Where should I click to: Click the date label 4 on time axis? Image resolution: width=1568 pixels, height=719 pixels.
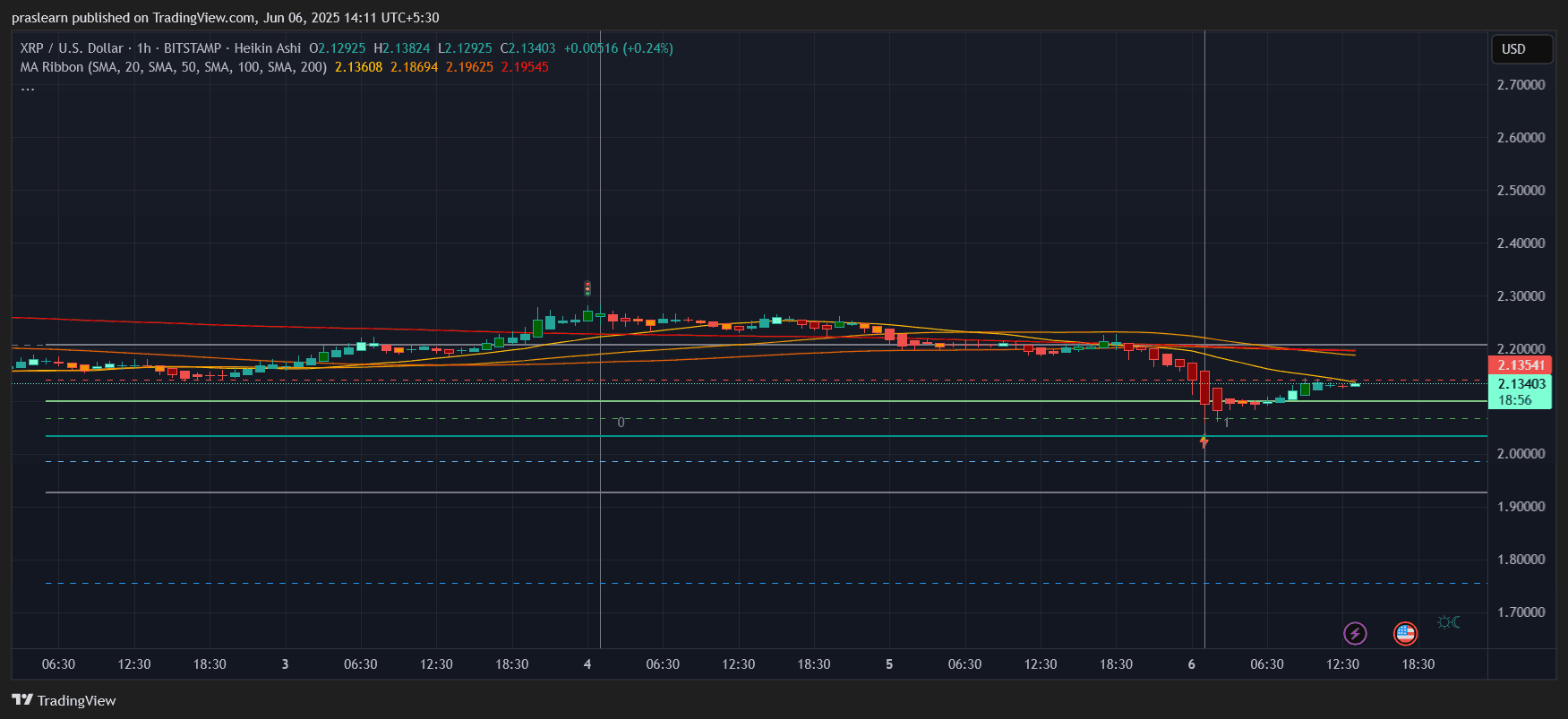point(587,664)
